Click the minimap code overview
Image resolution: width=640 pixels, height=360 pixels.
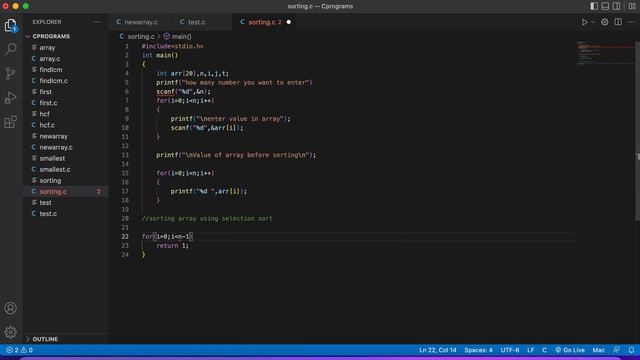tap(605, 53)
